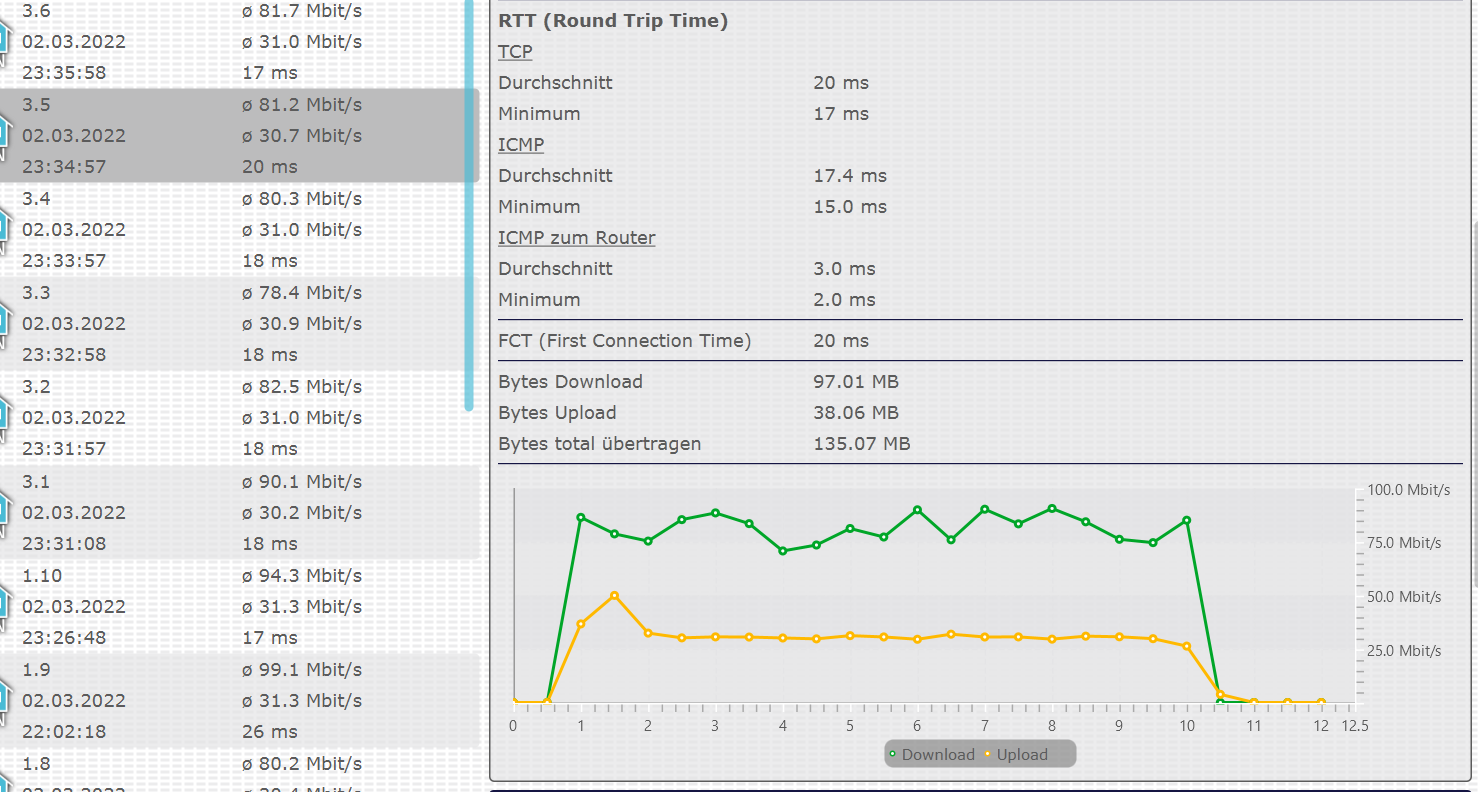Click the house icon beside test 3.2
Image resolution: width=1478 pixels, height=792 pixels.
pyautogui.click(x=3, y=416)
